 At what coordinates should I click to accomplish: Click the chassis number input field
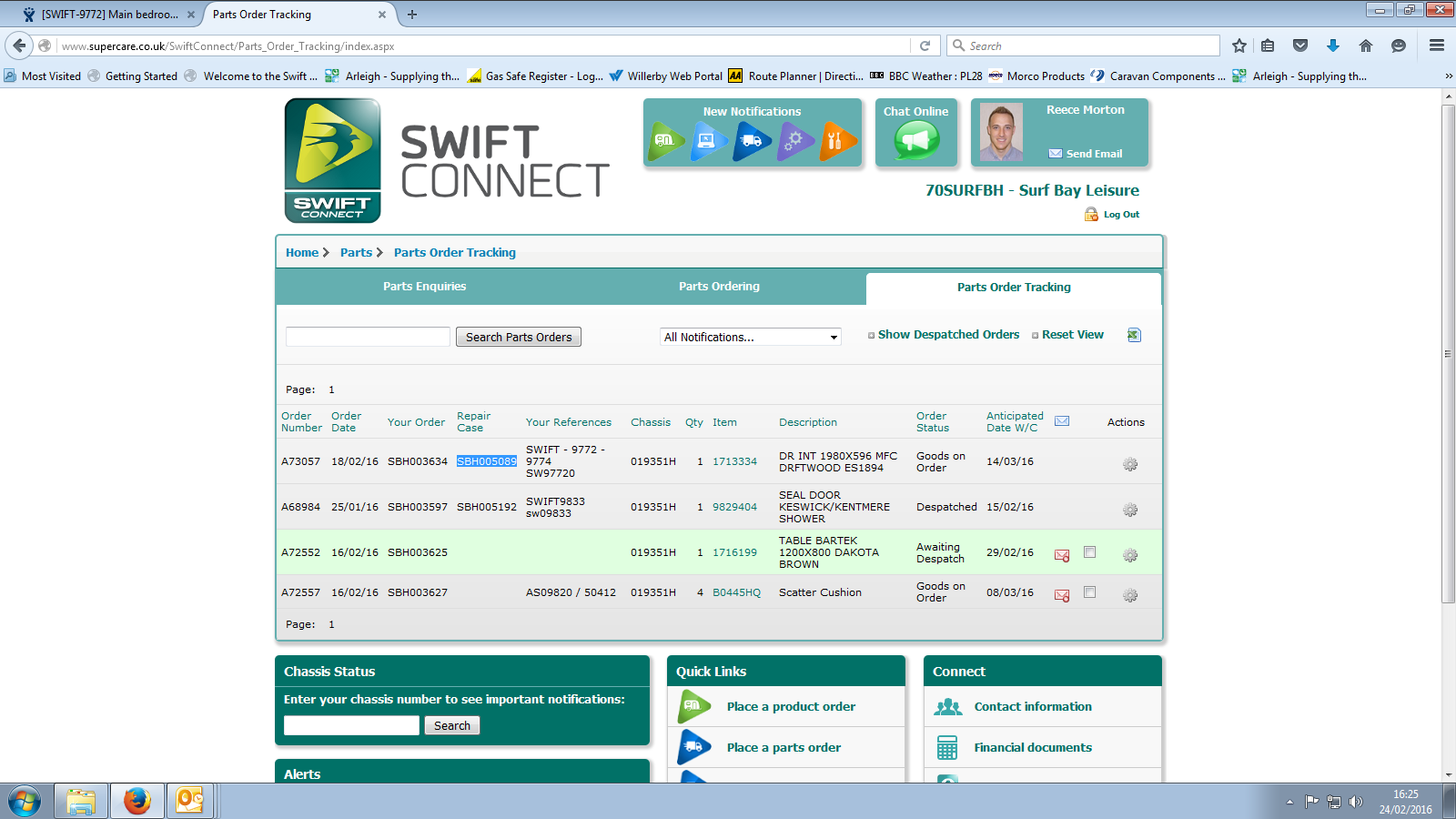[x=351, y=725]
